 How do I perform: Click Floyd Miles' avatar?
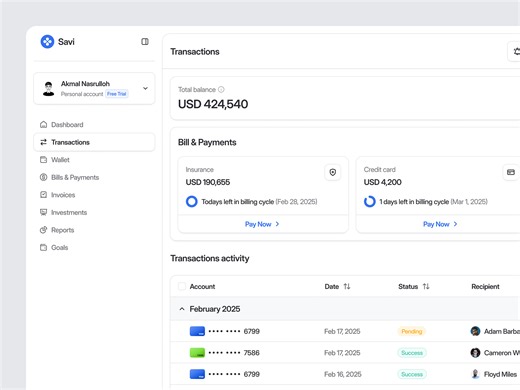(x=475, y=374)
